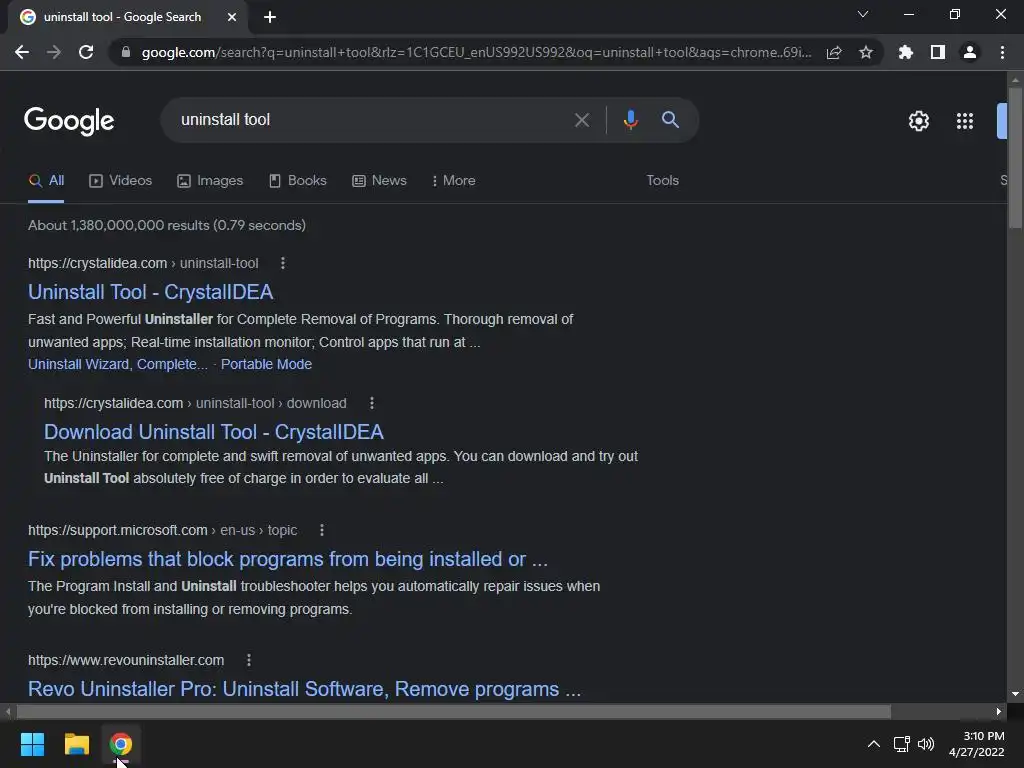1024x768 pixels.
Task: Click the 'https://crystalidea.com › uninstall-tool' breadcrumb
Action: tap(143, 263)
